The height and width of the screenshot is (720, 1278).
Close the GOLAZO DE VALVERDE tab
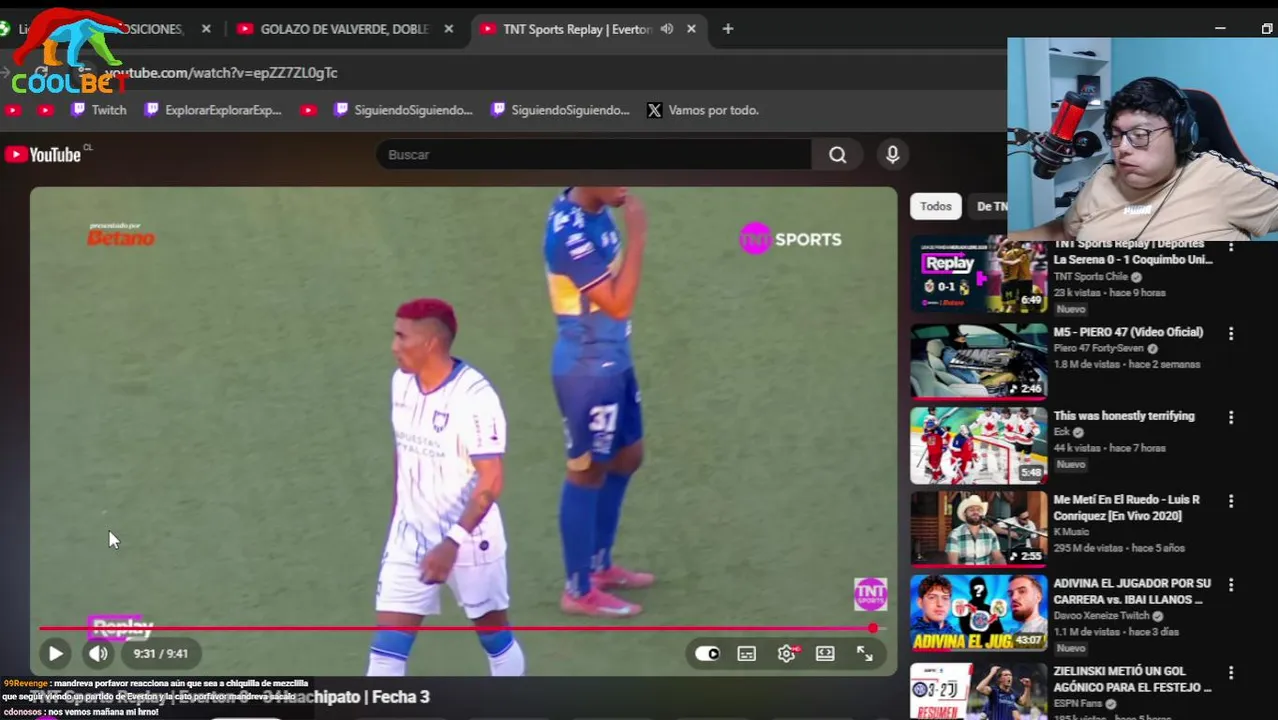[449, 29]
